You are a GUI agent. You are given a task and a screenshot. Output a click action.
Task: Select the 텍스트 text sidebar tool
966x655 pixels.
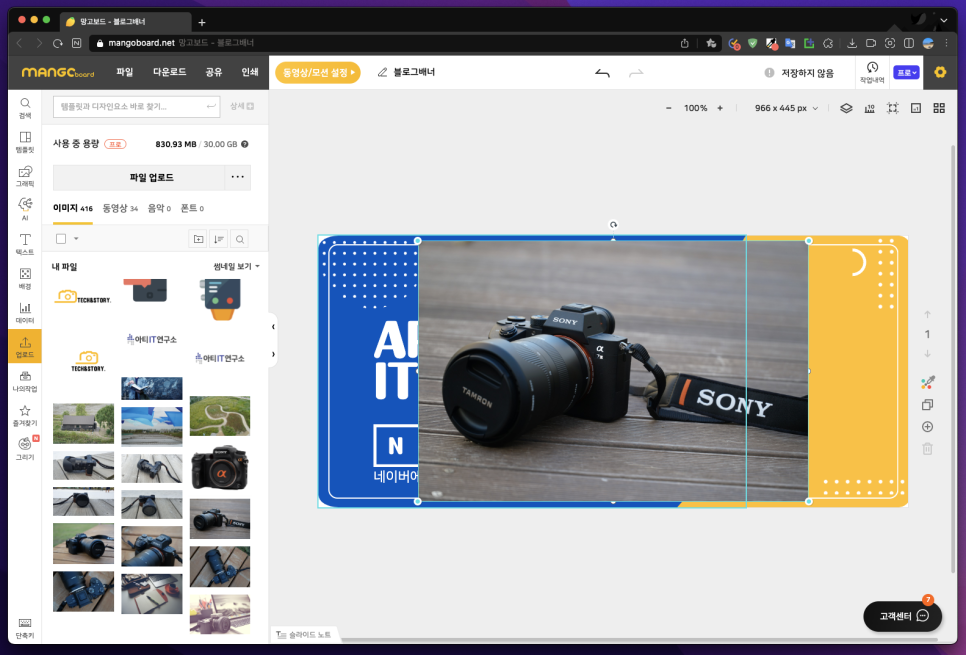coord(25,245)
